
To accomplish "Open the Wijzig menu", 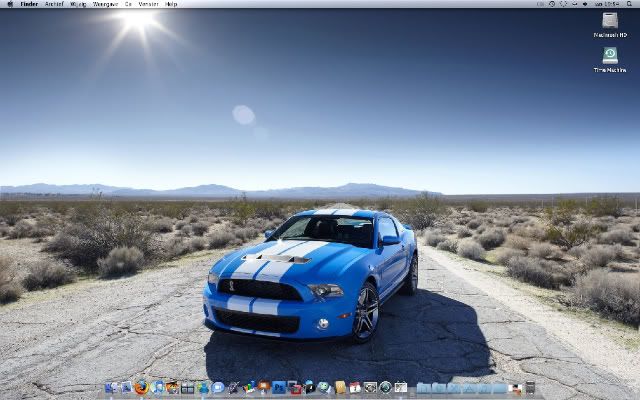I will (x=78, y=4).
